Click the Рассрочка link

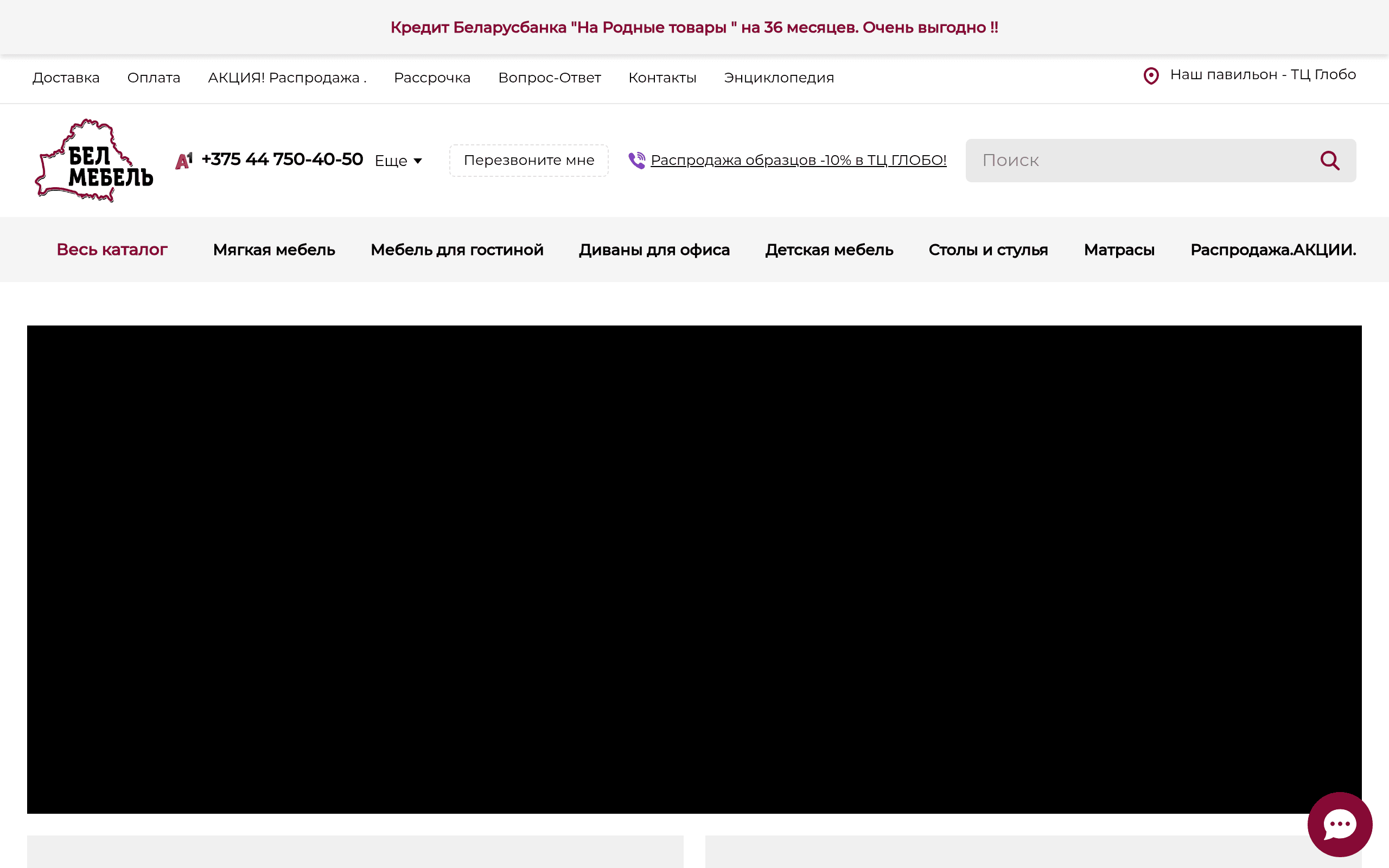(x=432, y=78)
